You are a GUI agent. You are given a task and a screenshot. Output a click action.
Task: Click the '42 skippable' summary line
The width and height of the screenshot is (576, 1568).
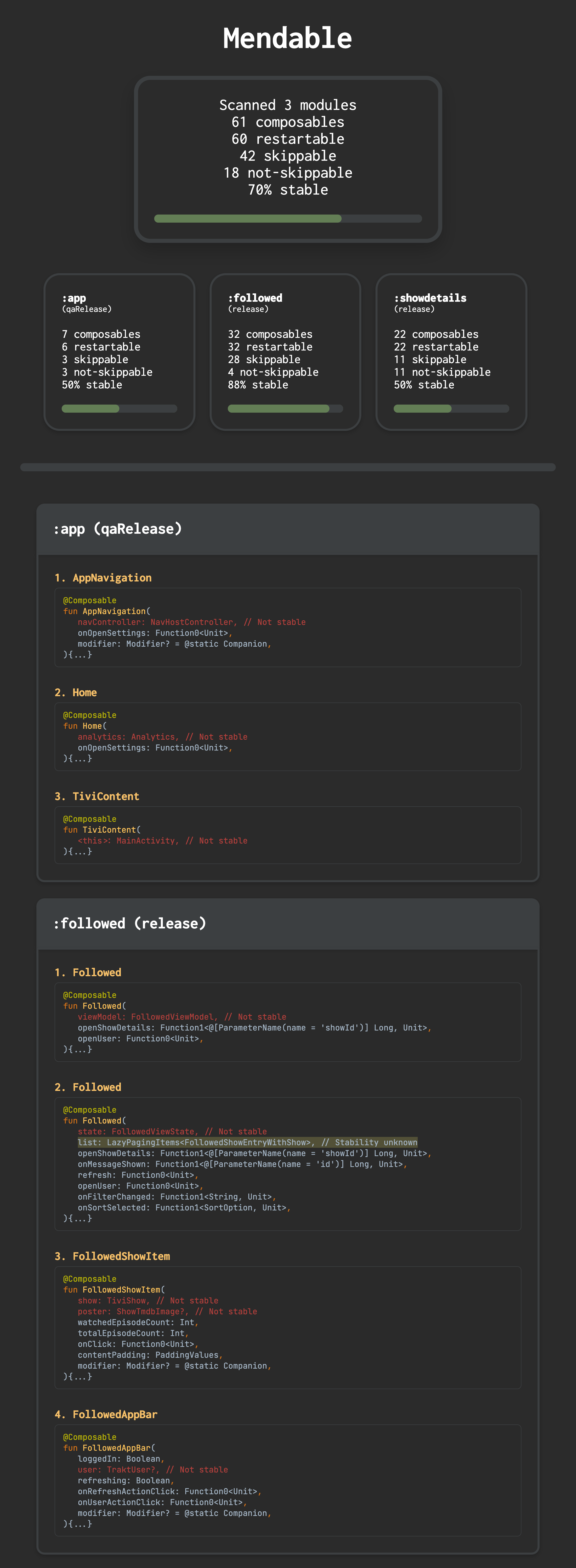[x=288, y=156]
